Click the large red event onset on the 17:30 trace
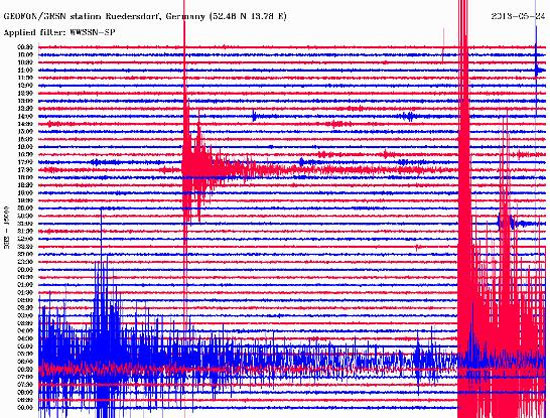Screen dimensions: 550x418 (x=185, y=170)
